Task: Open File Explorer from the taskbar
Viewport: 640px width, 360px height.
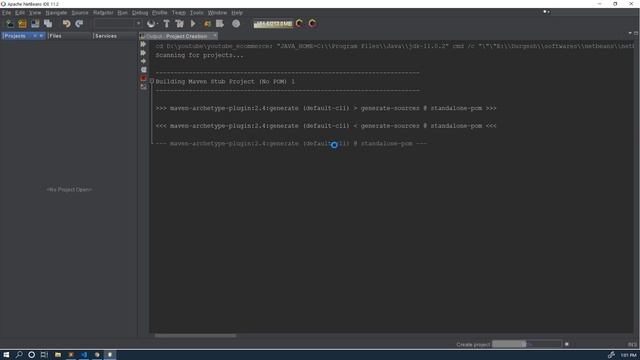Action: [58, 355]
